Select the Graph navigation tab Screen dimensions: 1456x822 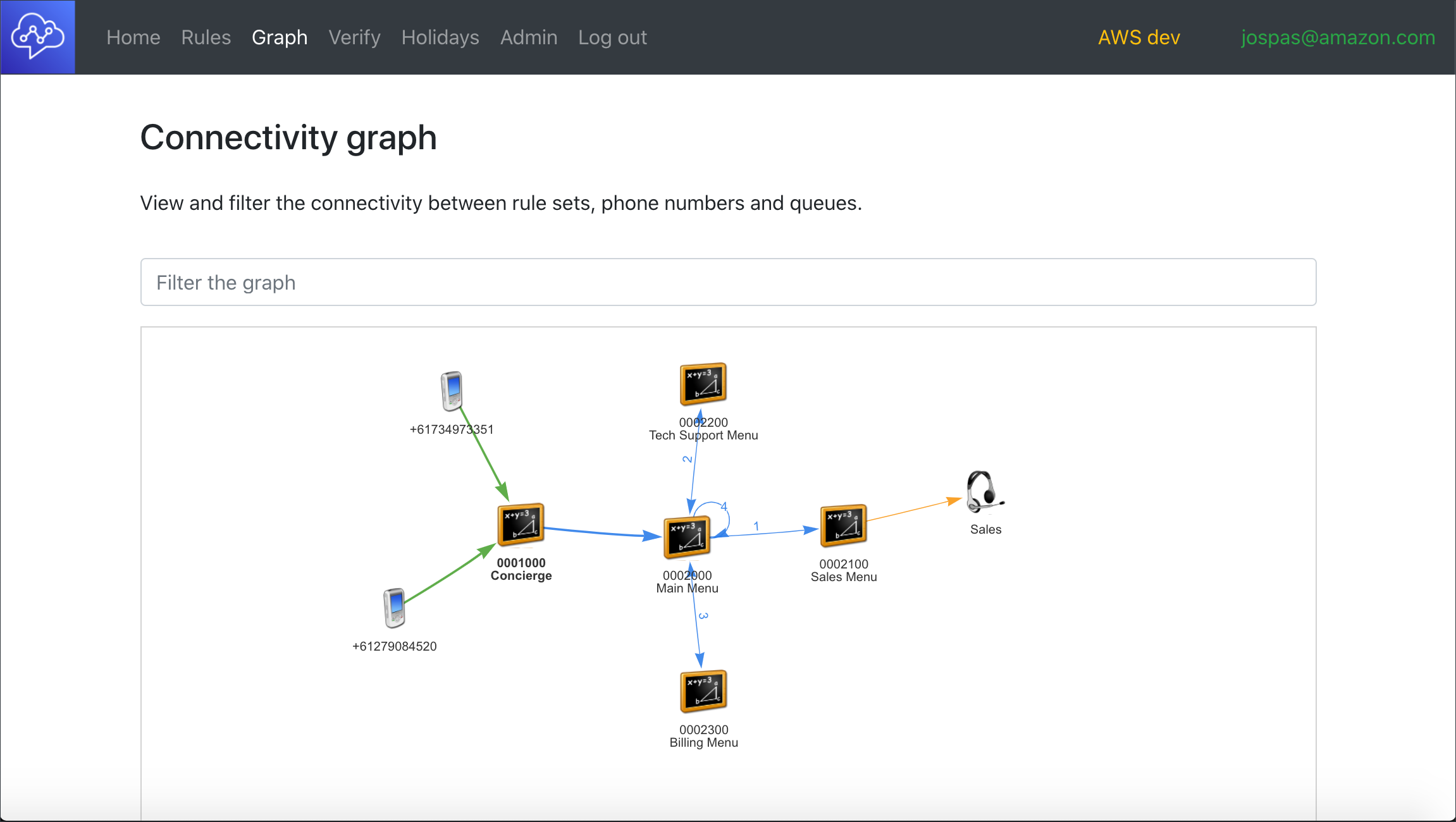tap(280, 37)
